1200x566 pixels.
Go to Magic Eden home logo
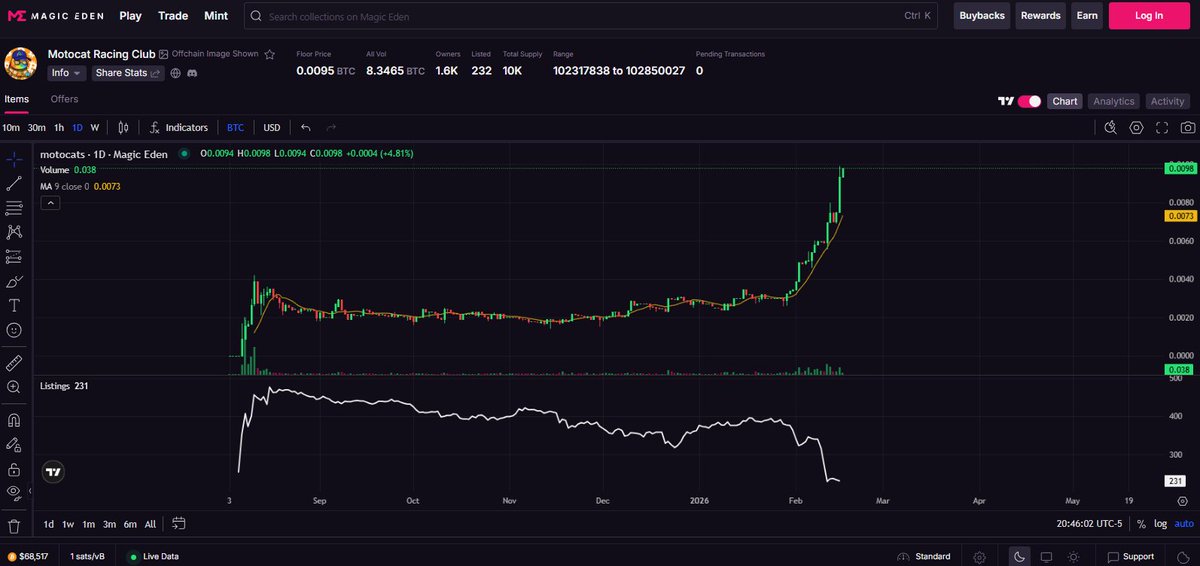(55, 16)
